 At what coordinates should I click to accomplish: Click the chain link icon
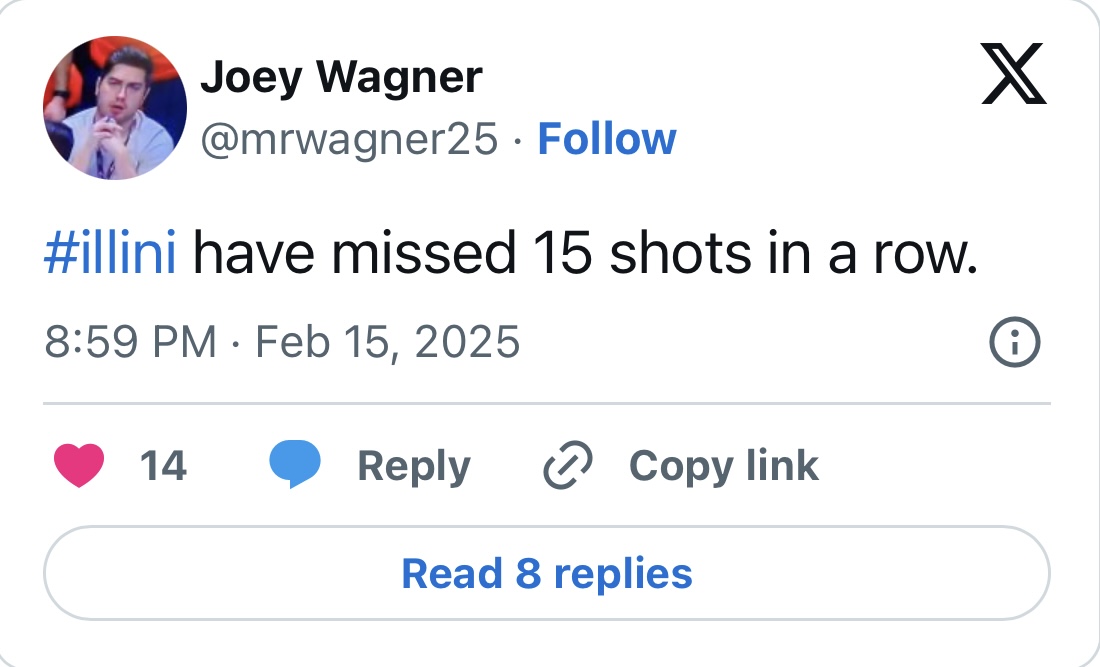[x=568, y=466]
